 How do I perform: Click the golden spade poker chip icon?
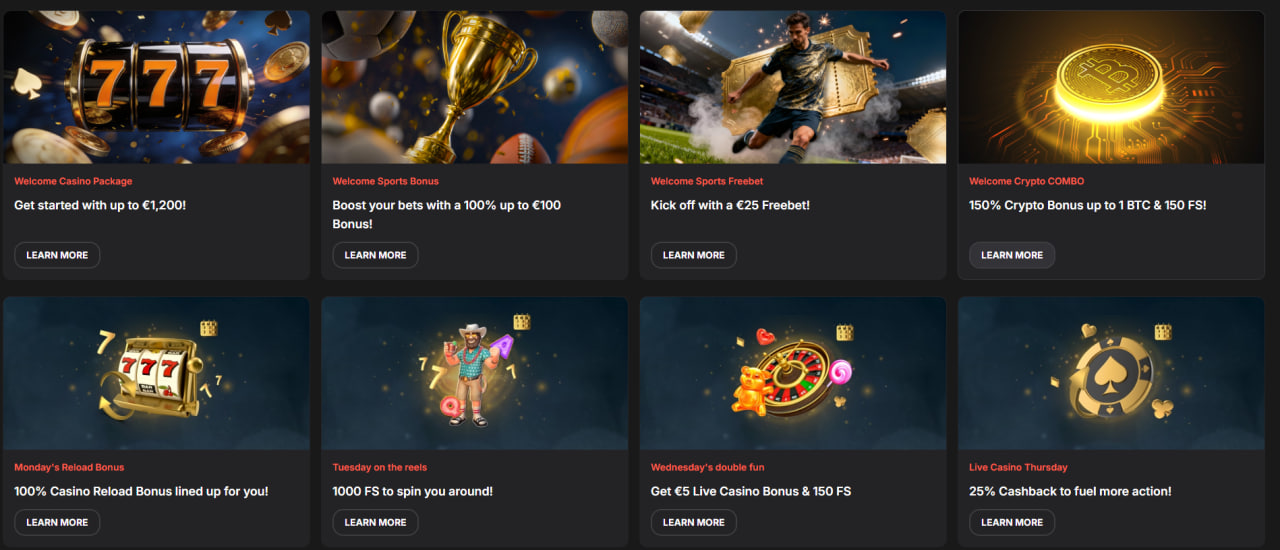[x=1110, y=370]
